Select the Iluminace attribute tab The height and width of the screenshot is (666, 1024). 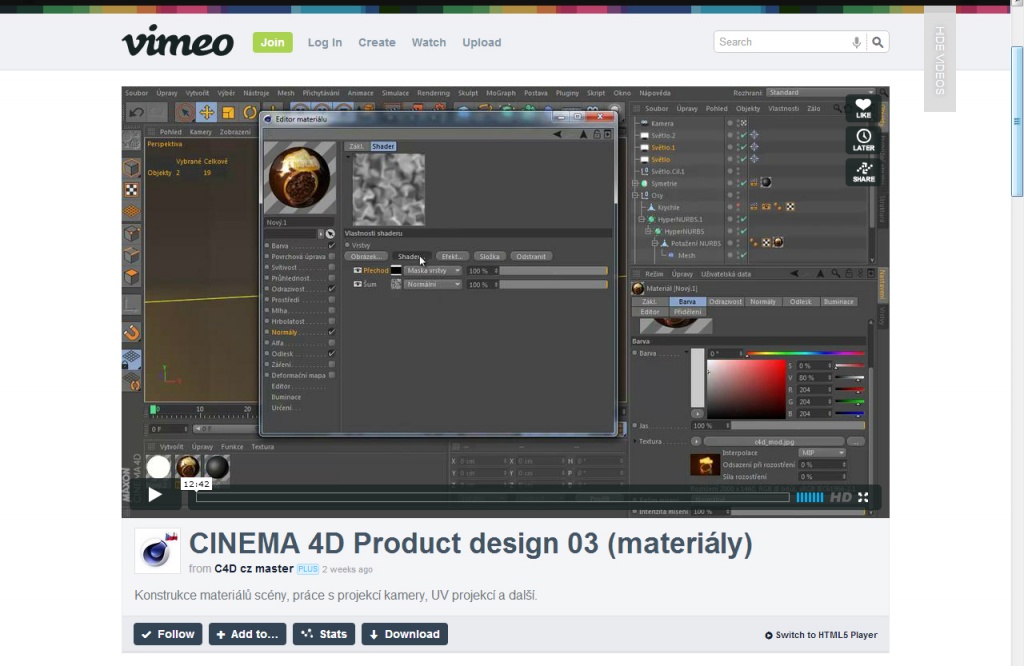(838, 302)
